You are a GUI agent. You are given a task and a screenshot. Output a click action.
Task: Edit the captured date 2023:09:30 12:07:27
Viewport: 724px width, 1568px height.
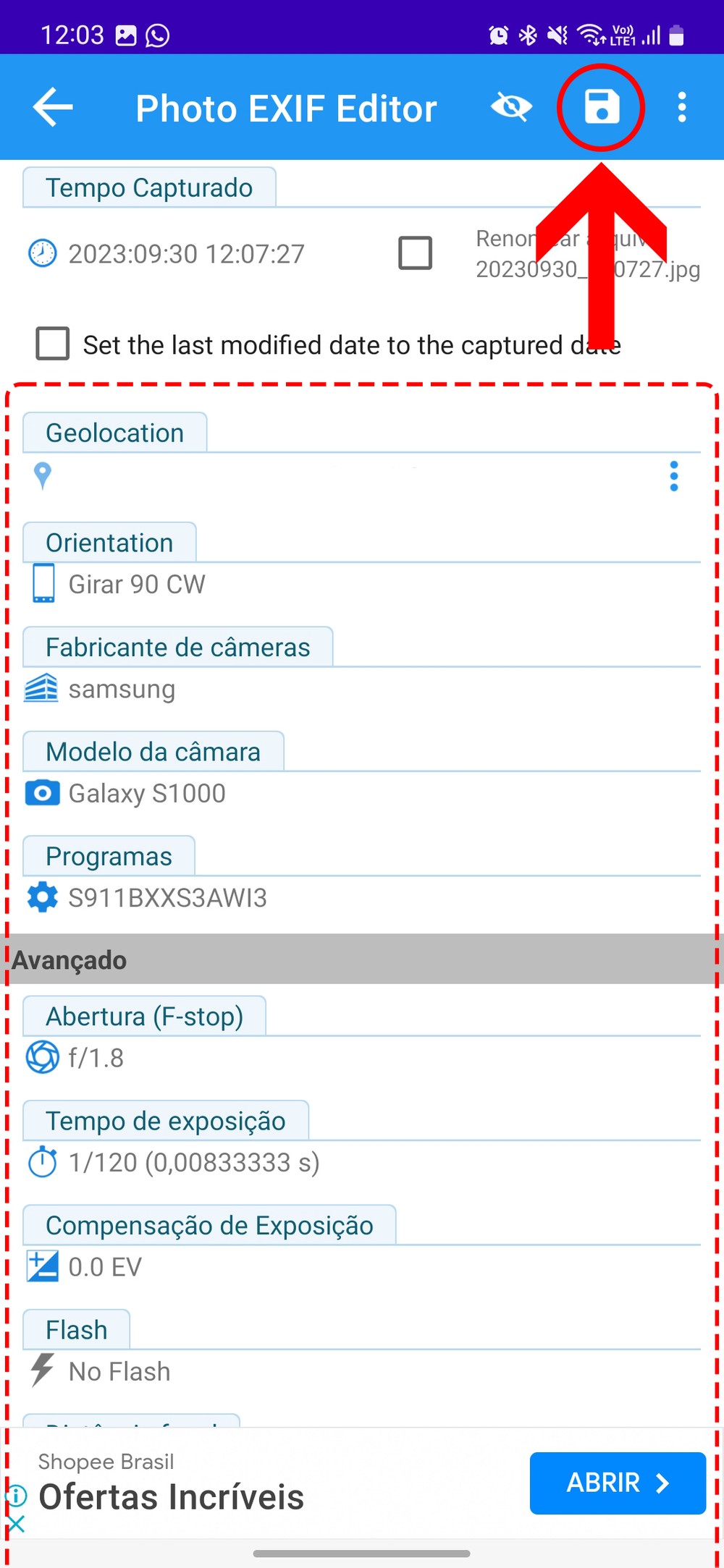tap(186, 254)
